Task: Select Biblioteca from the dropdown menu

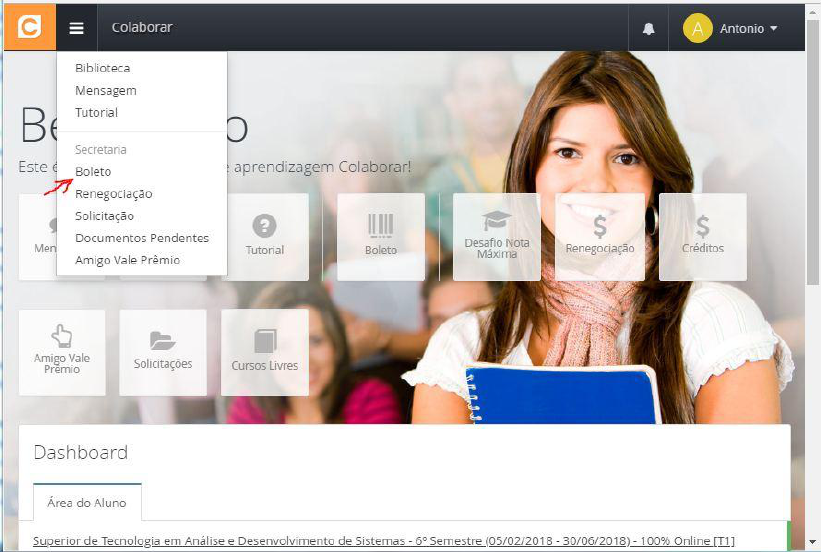Action: [x=102, y=68]
